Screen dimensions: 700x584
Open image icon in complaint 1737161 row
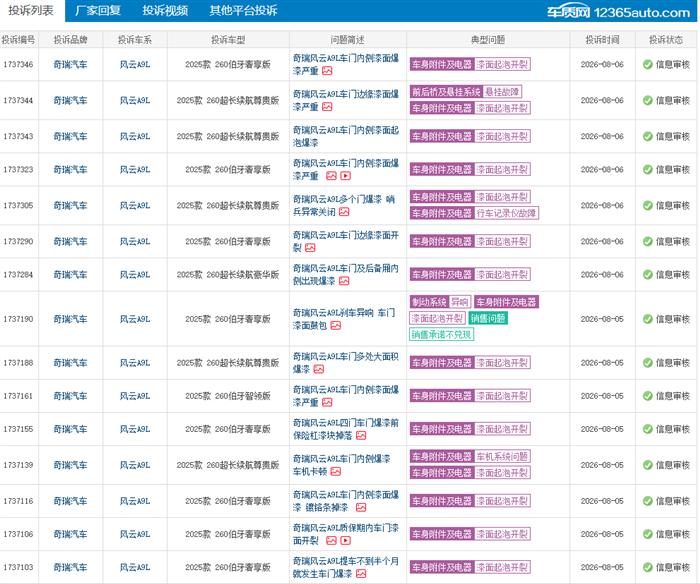[x=327, y=402]
